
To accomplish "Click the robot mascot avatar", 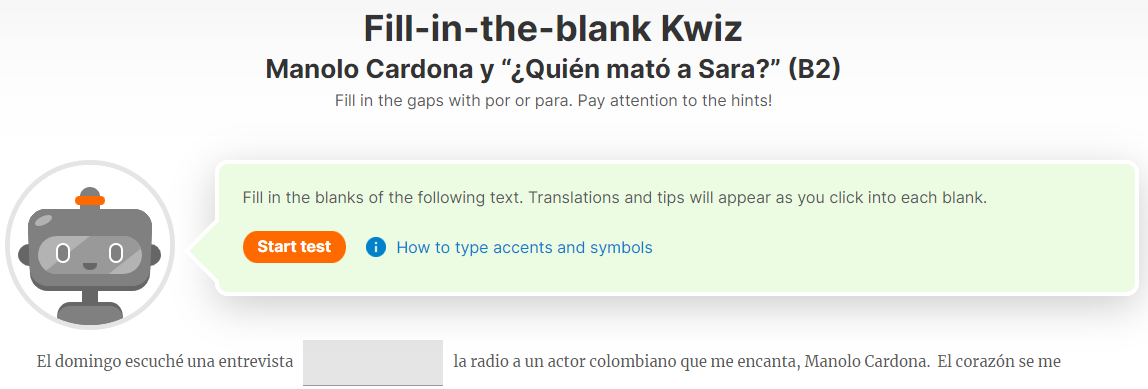I will coord(90,245).
